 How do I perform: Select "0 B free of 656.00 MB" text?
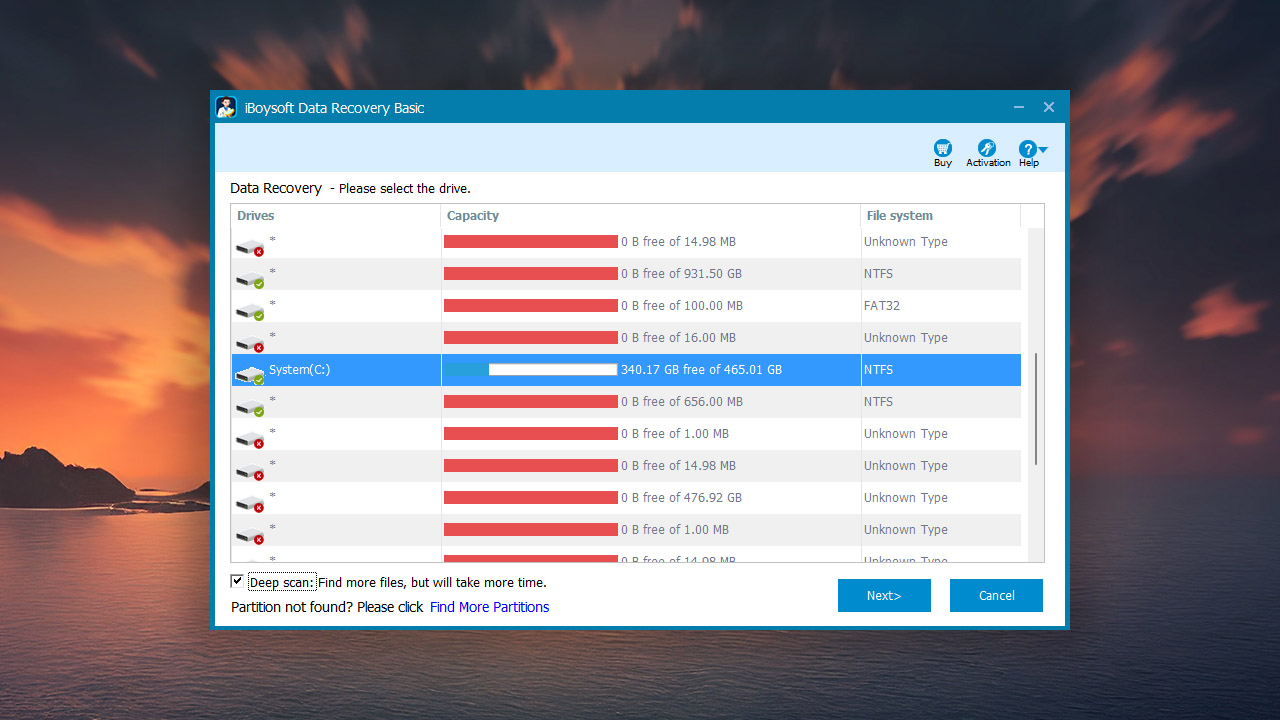coord(682,402)
